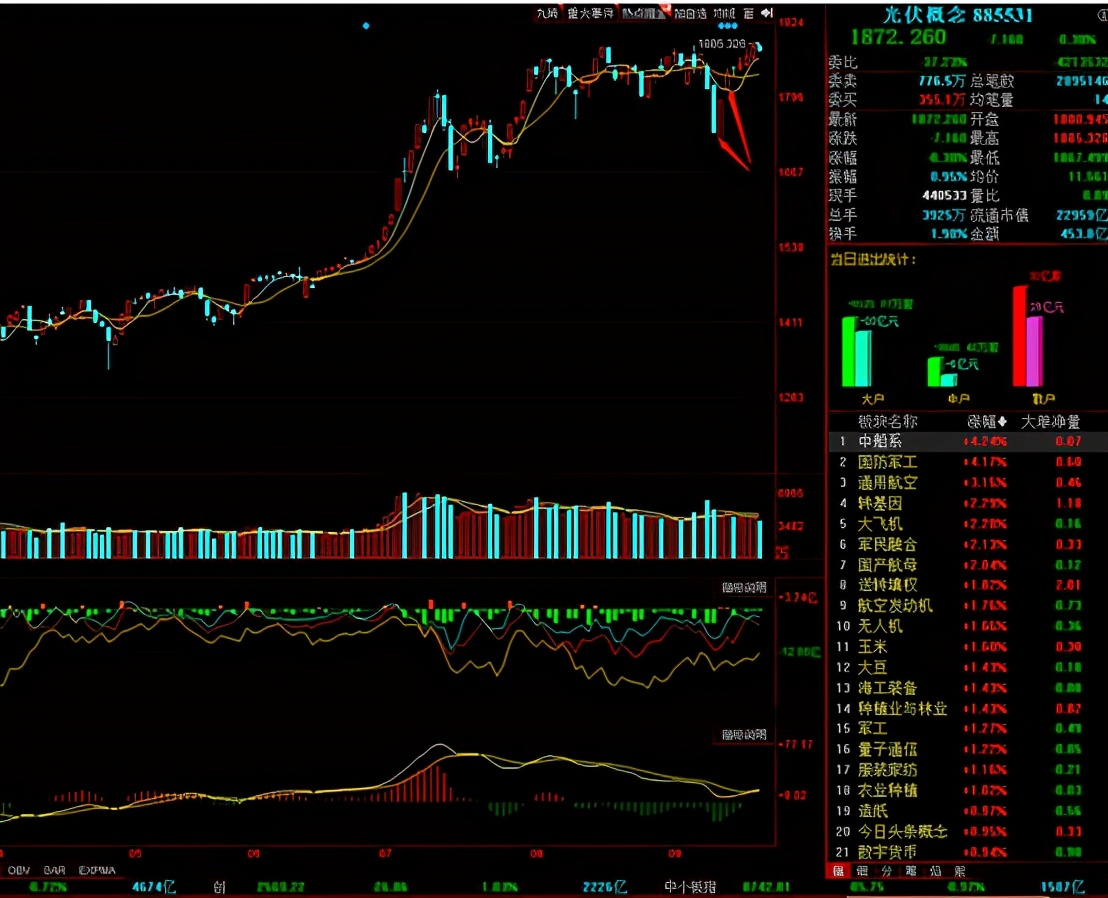Click the 委卖 value 776.5万

(942, 81)
